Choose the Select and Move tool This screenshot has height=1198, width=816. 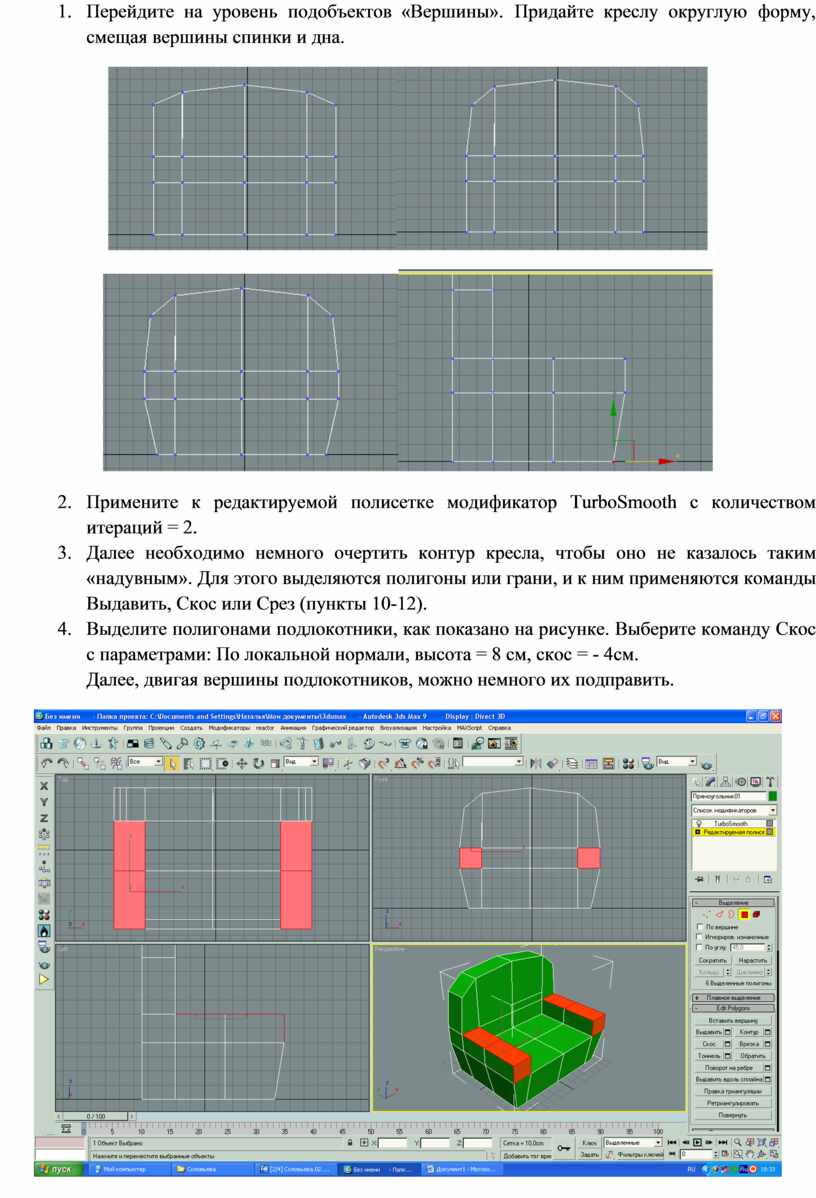(241, 763)
